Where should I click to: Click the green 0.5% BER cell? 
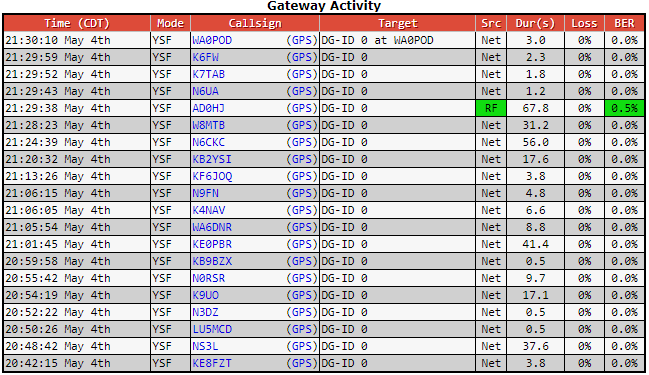[624, 108]
